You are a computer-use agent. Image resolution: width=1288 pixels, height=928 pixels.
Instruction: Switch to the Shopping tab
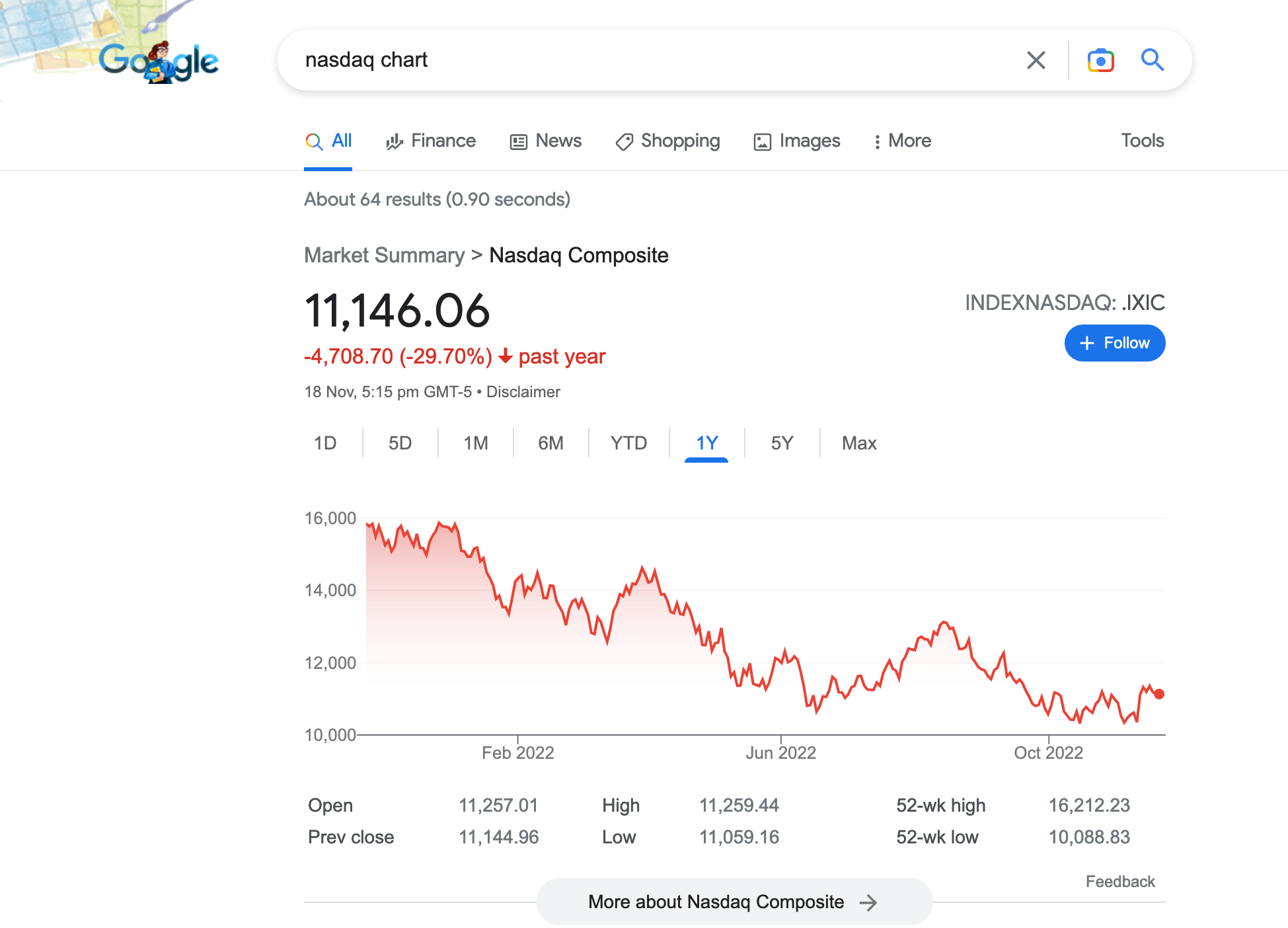pyautogui.click(x=667, y=141)
